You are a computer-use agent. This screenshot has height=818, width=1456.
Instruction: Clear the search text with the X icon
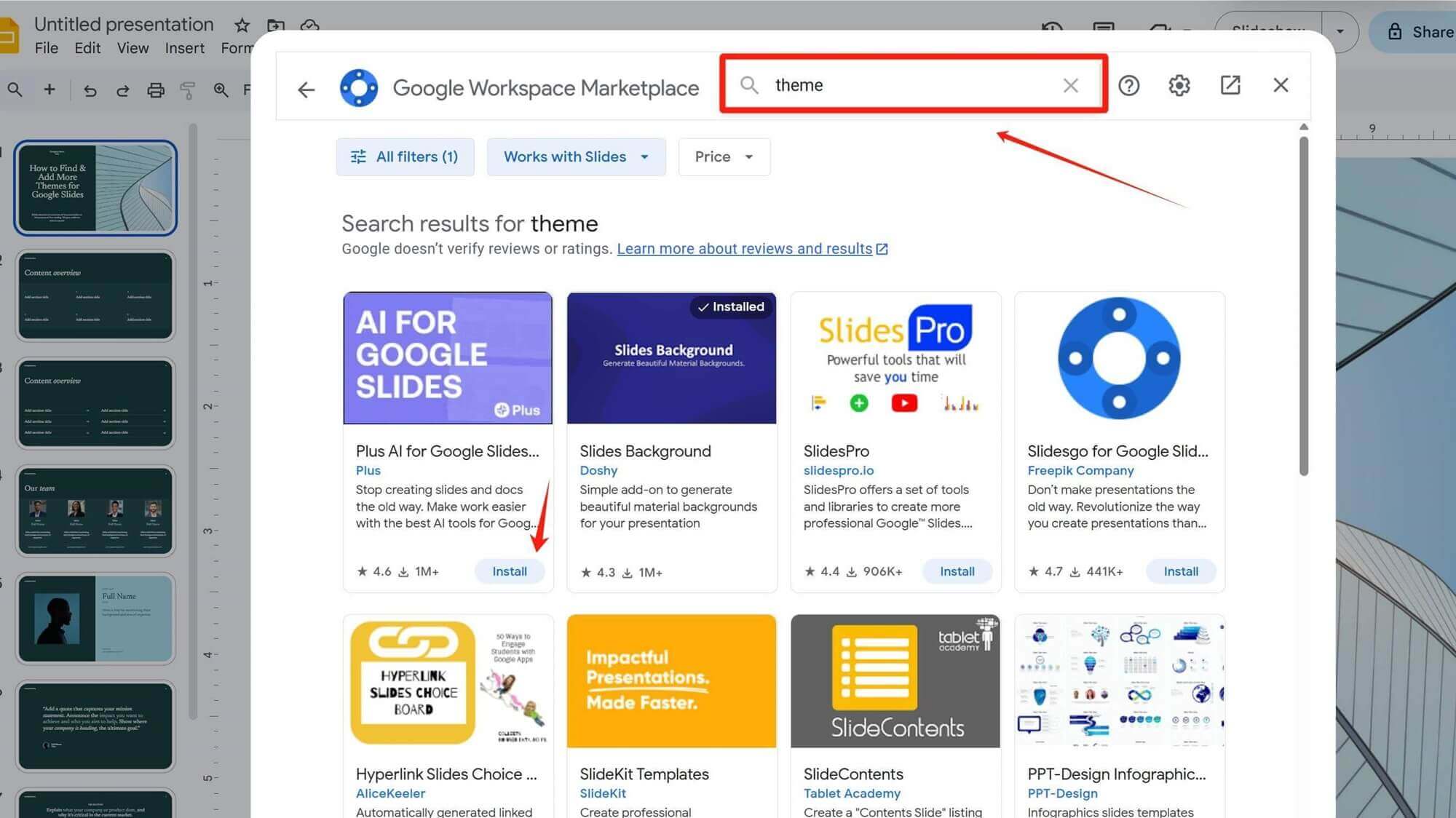point(1070,85)
